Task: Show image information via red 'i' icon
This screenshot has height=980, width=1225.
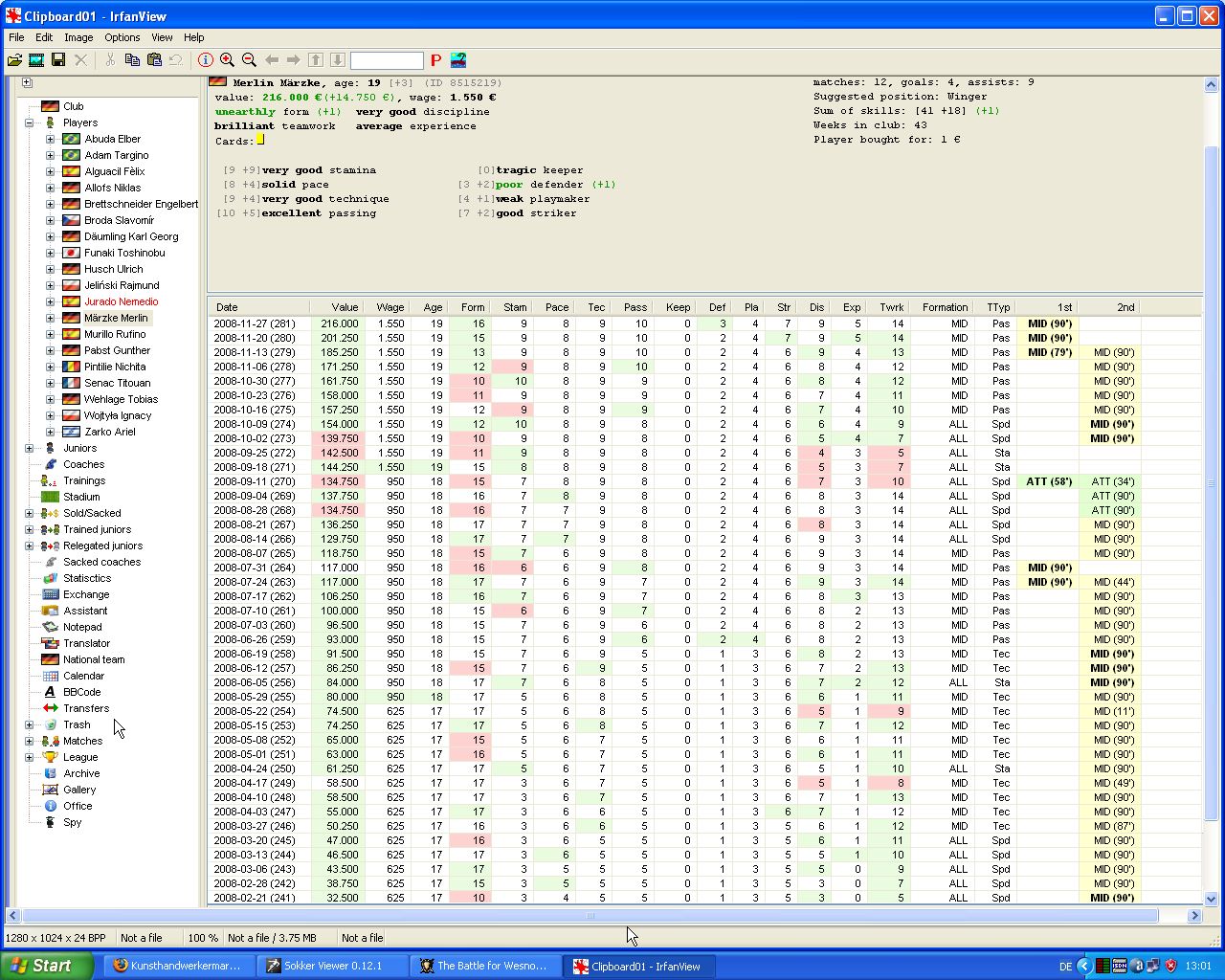Action: pos(206,60)
